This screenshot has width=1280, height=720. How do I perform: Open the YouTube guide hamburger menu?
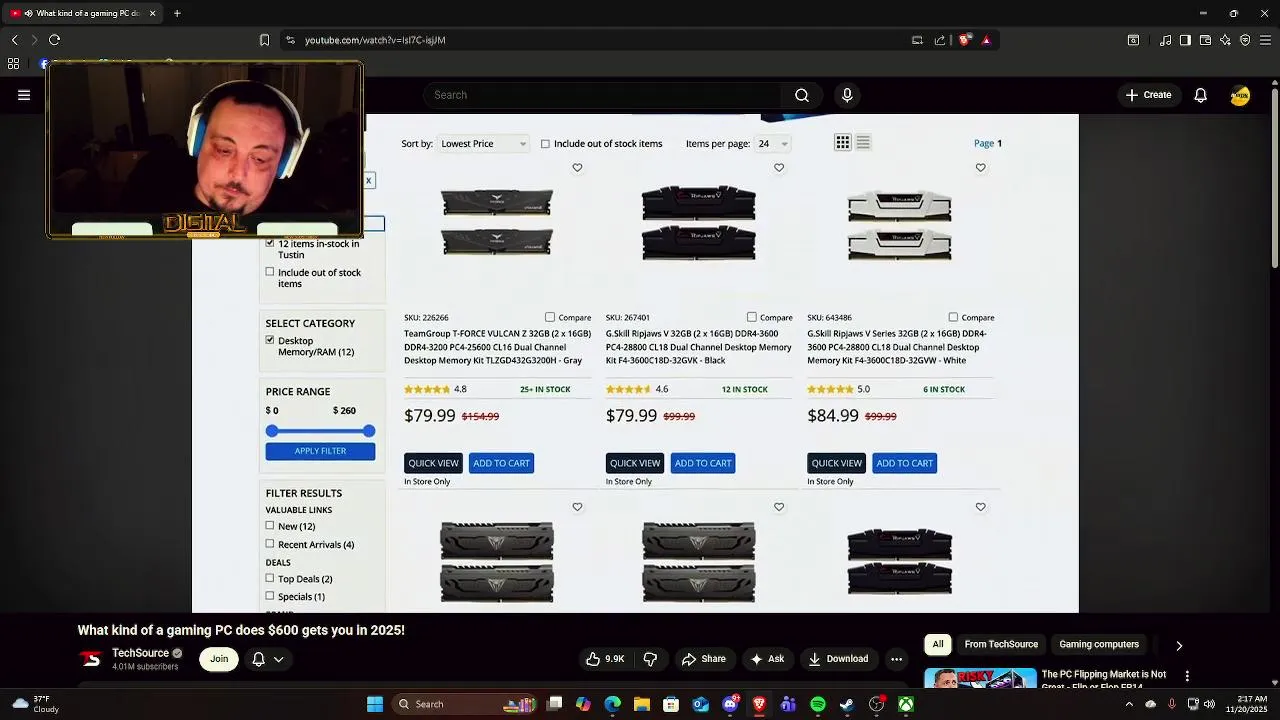[x=24, y=95]
